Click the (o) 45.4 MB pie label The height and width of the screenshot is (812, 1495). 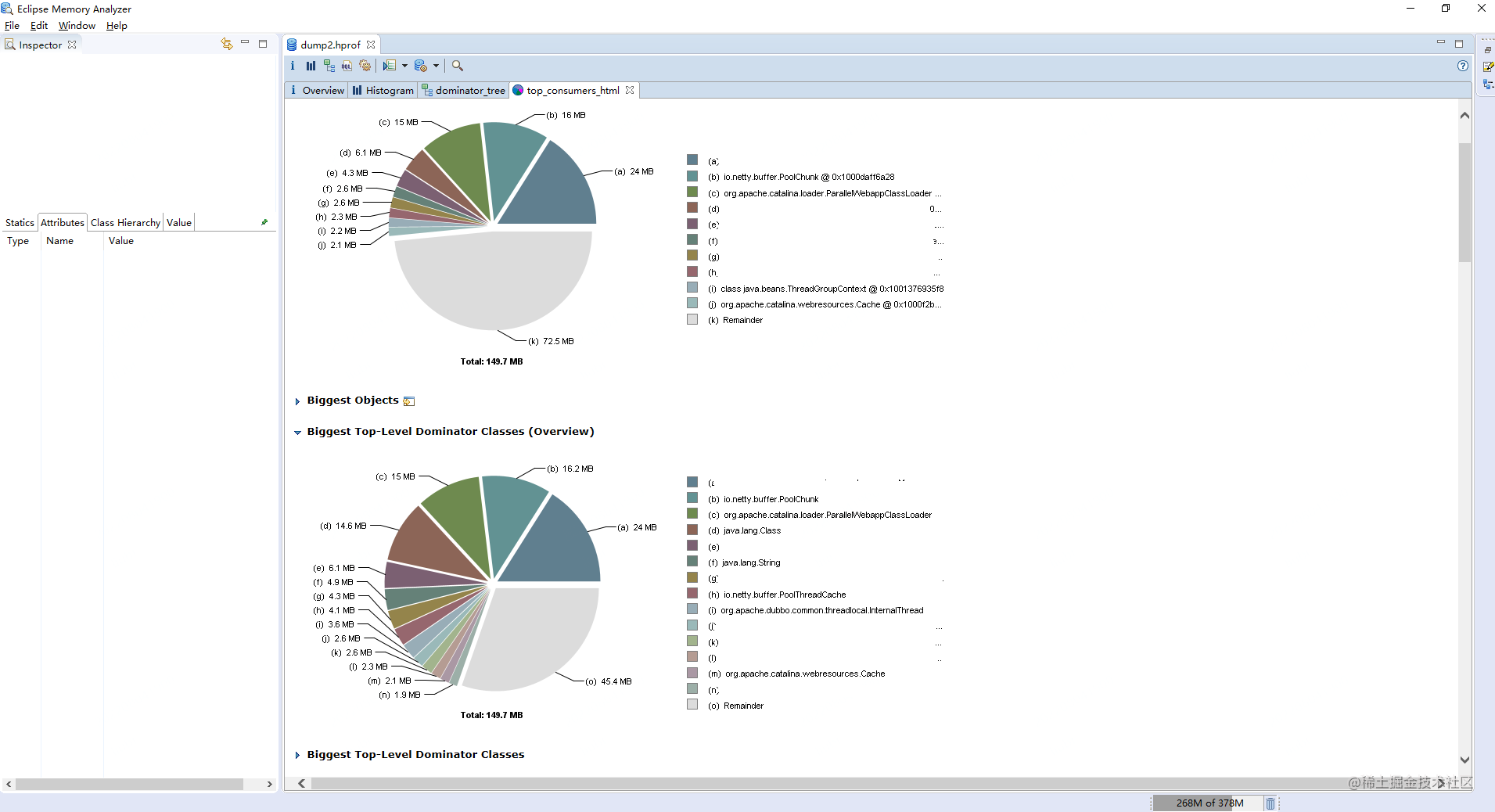click(x=609, y=682)
